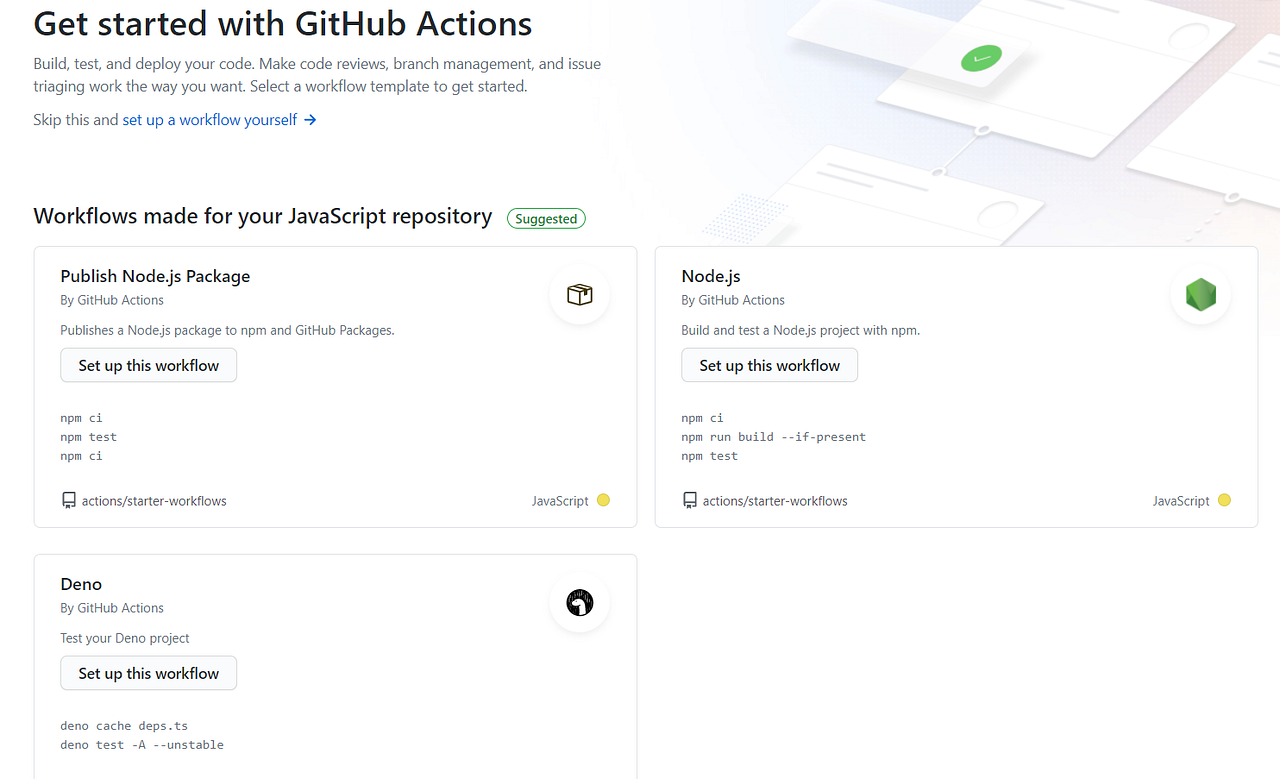Screen dimensions: 1280x779
Task: Click the repository book icon on the Publish card
Action: tap(68, 500)
